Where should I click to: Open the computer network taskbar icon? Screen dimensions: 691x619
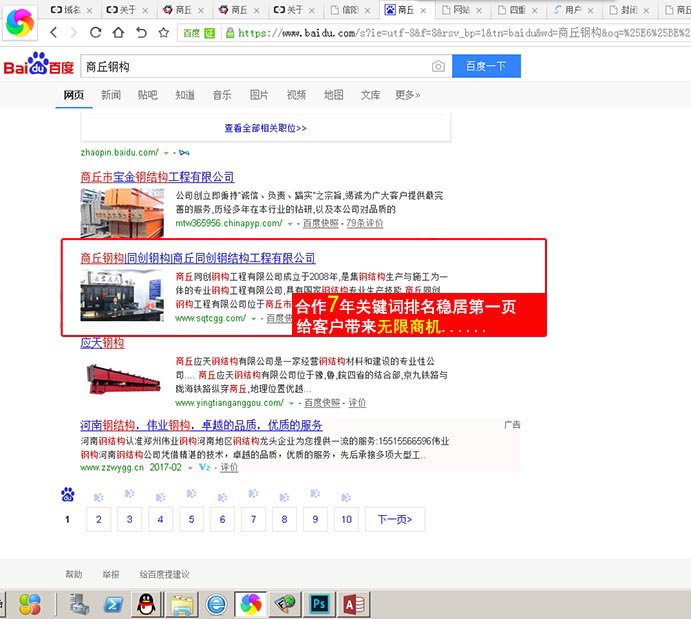tap(79, 604)
